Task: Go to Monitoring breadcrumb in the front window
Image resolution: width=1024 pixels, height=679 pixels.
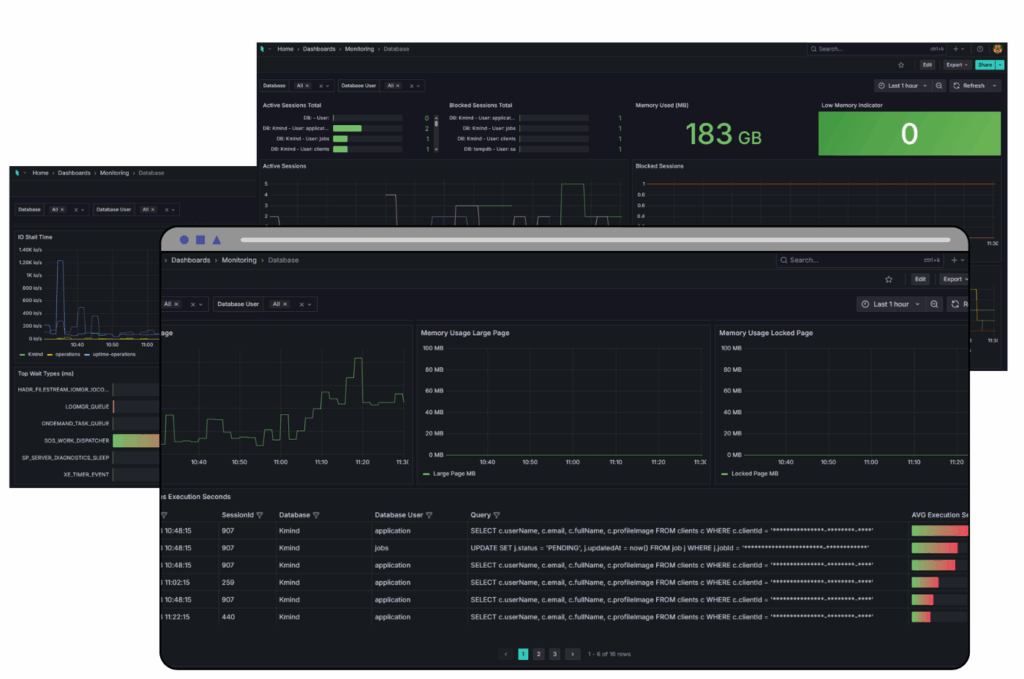Action: point(239,260)
